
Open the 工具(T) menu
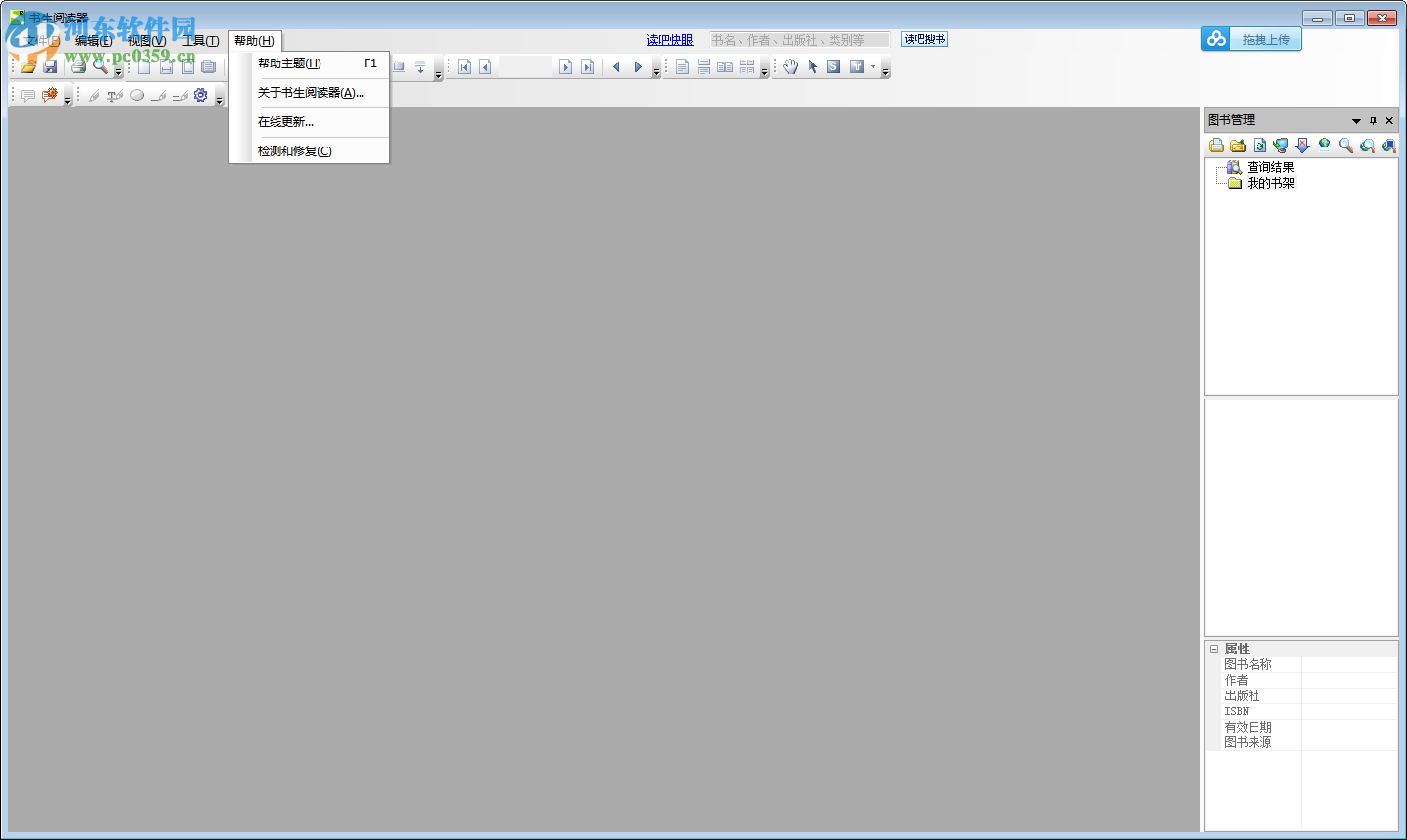coord(200,41)
